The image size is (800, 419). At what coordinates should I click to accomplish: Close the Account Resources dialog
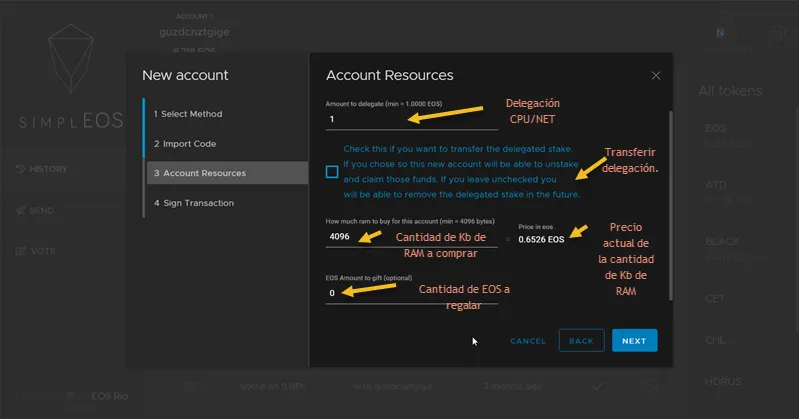[656, 76]
